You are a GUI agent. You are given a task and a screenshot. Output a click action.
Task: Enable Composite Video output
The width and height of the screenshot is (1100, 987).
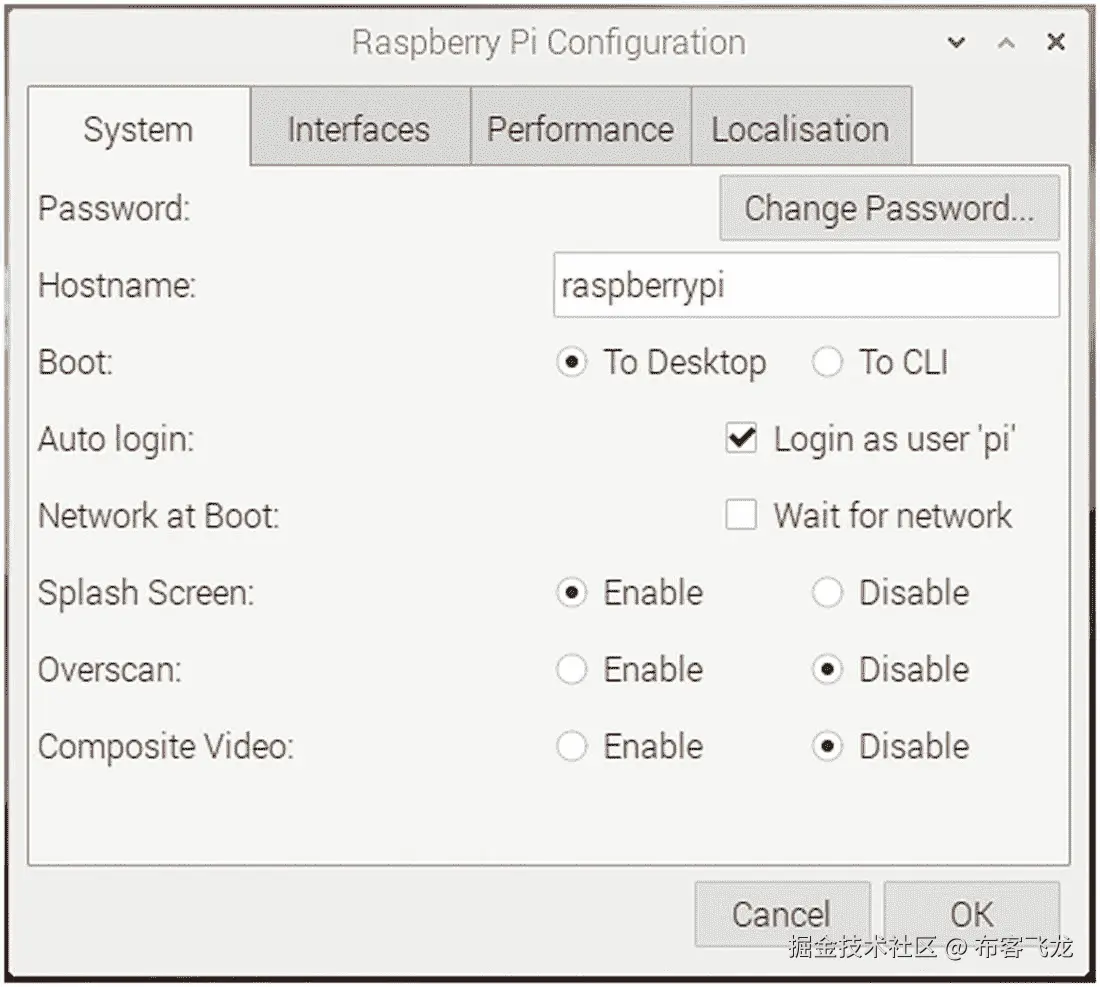pos(571,746)
